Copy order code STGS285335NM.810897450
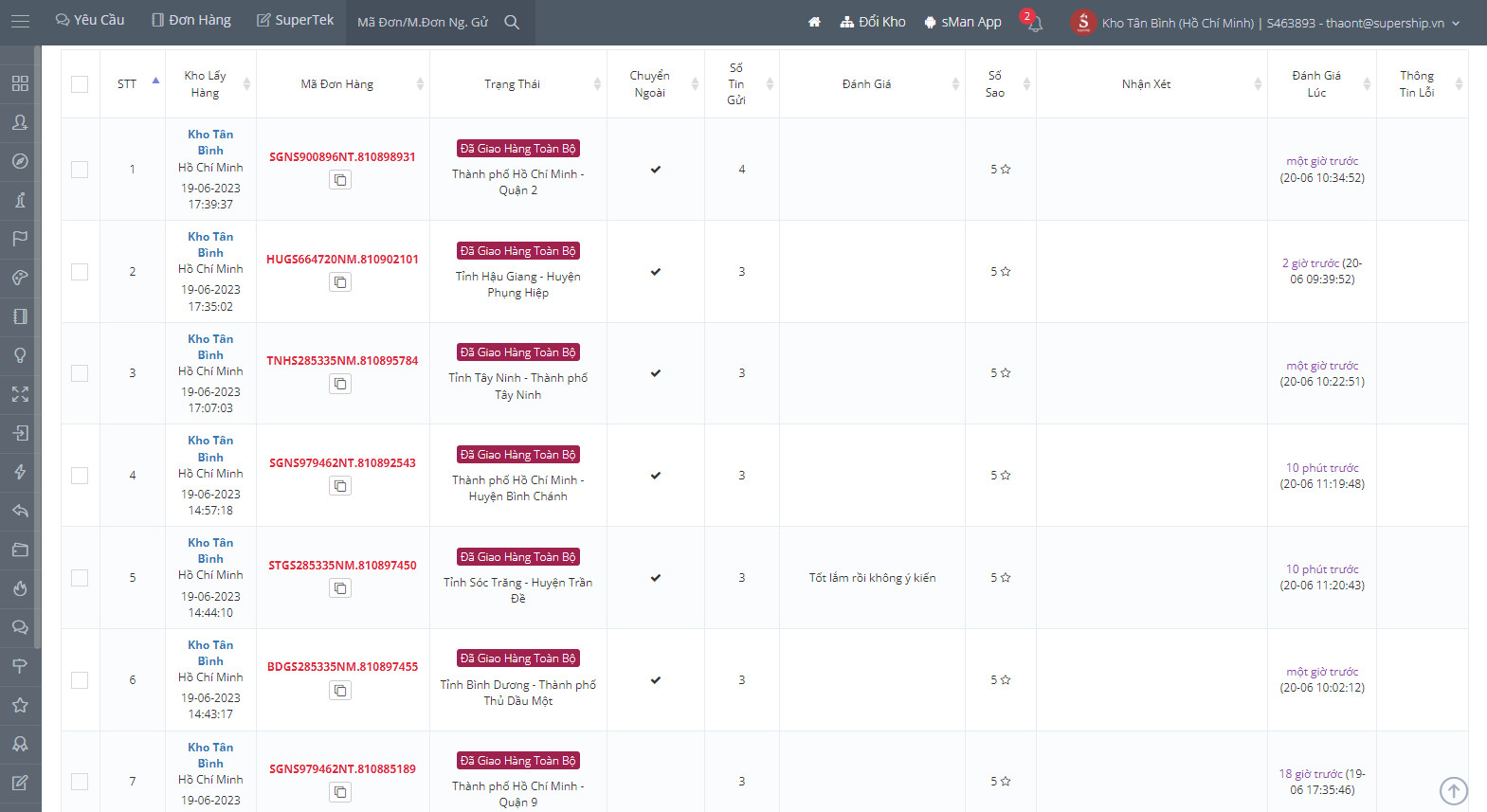The height and width of the screenshot is (812, 1487). (x=340, y=588)
